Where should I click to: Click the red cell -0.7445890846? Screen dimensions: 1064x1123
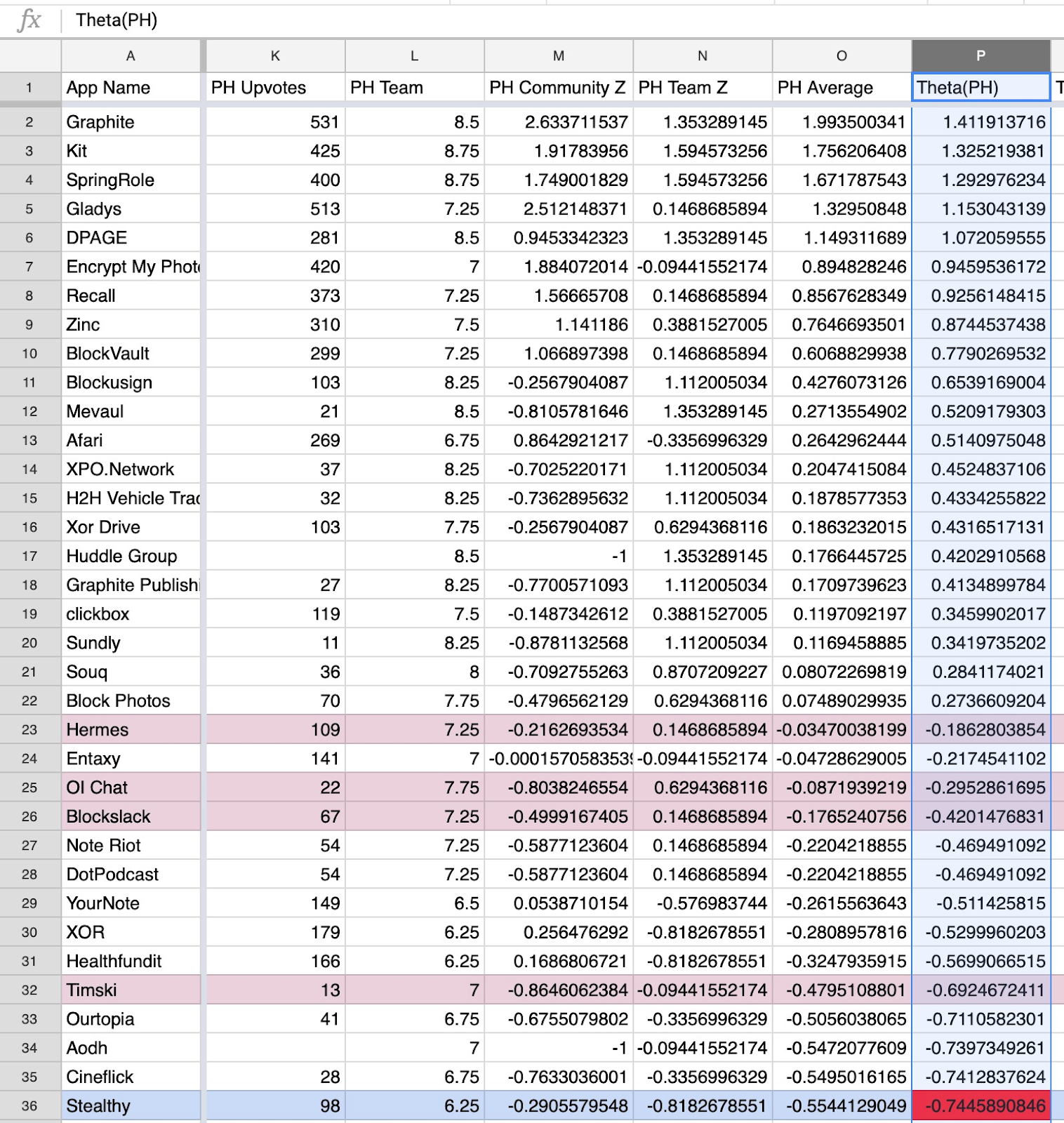(x=981, y=1105)
